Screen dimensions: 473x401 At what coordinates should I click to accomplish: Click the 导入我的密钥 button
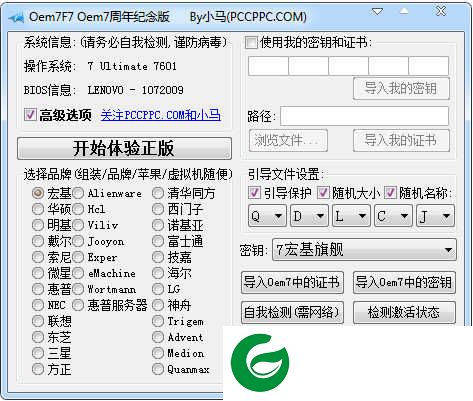click(401, 88)
